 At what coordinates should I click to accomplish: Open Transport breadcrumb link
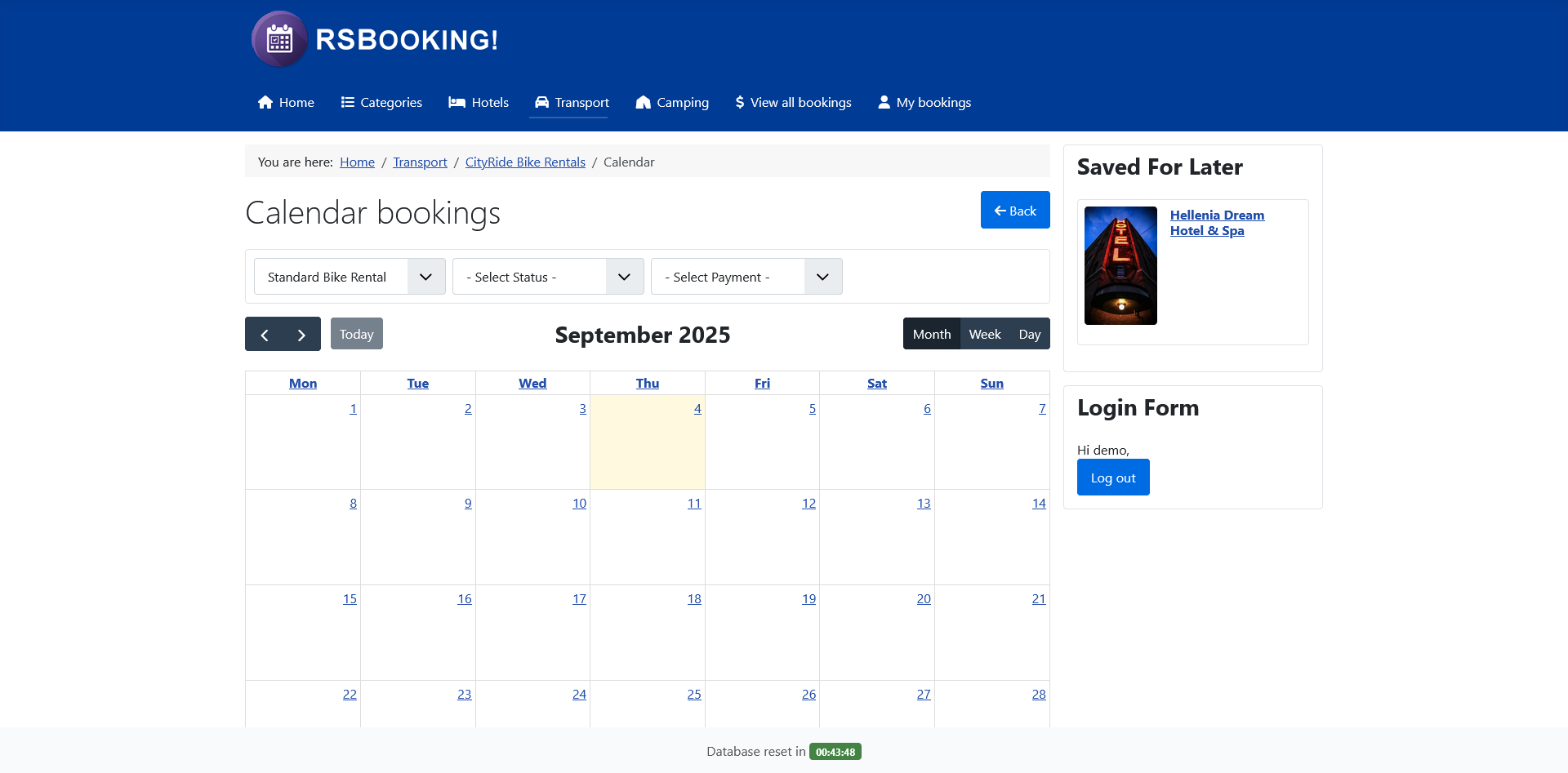point(420,162)
